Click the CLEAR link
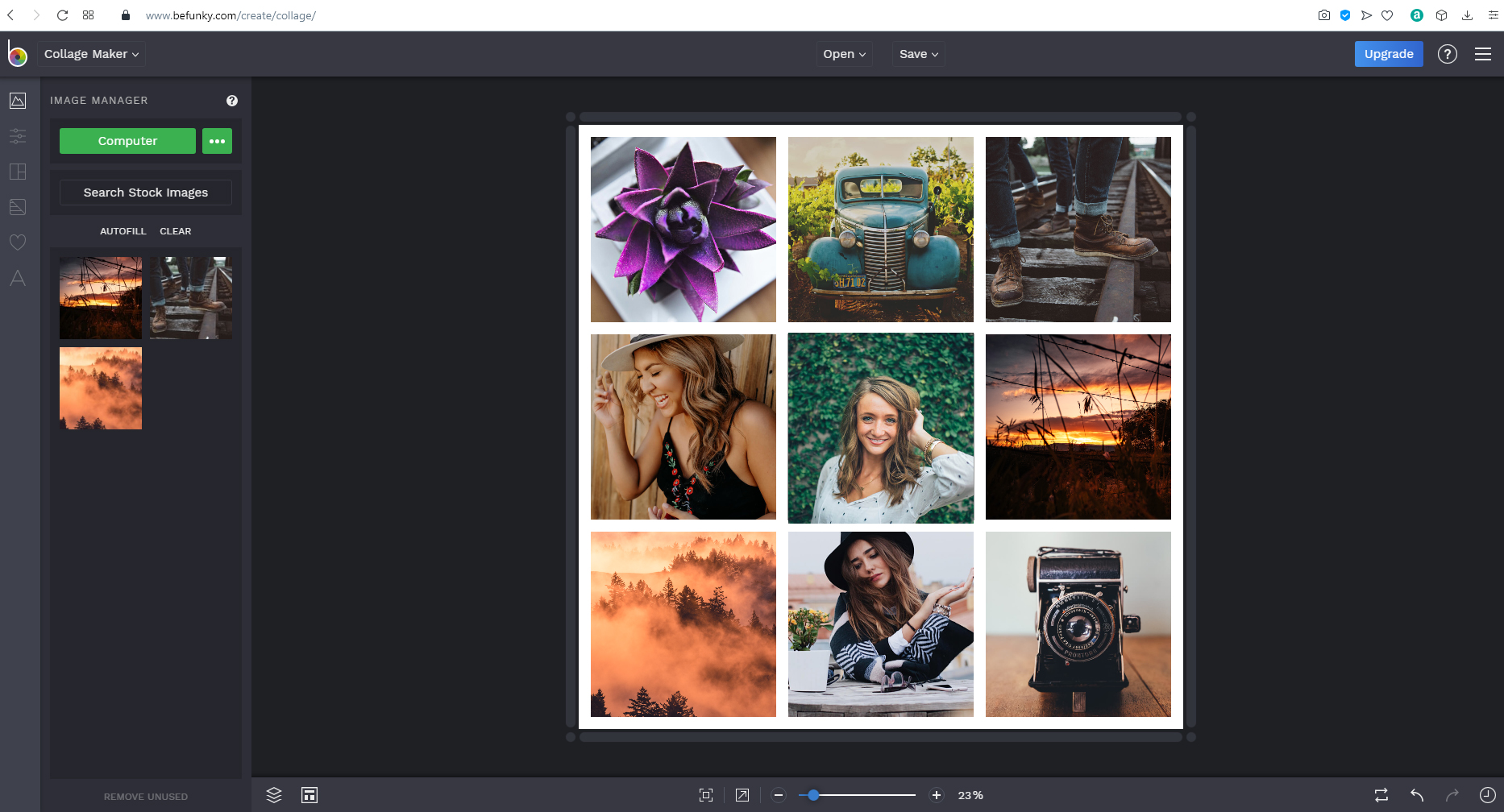Screen dimensions: 1504x812 176,231
